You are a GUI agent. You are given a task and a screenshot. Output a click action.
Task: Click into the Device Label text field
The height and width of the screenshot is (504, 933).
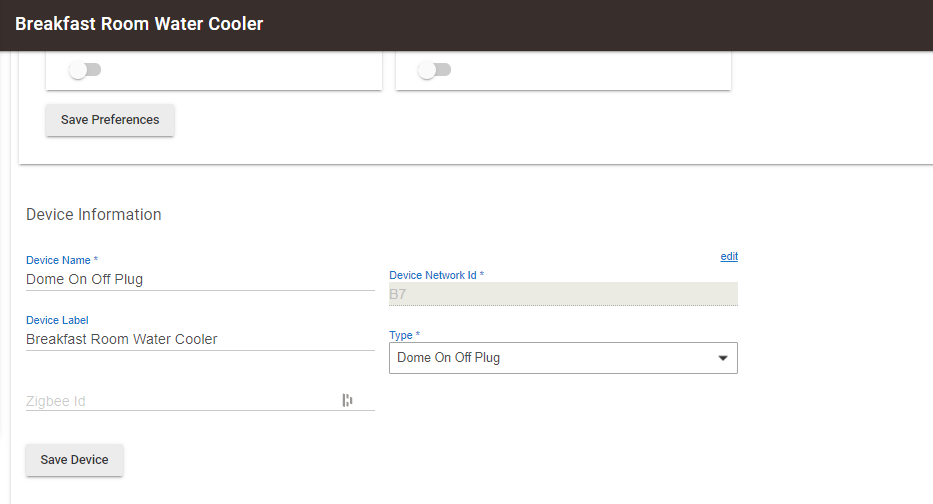pos(200,340)
